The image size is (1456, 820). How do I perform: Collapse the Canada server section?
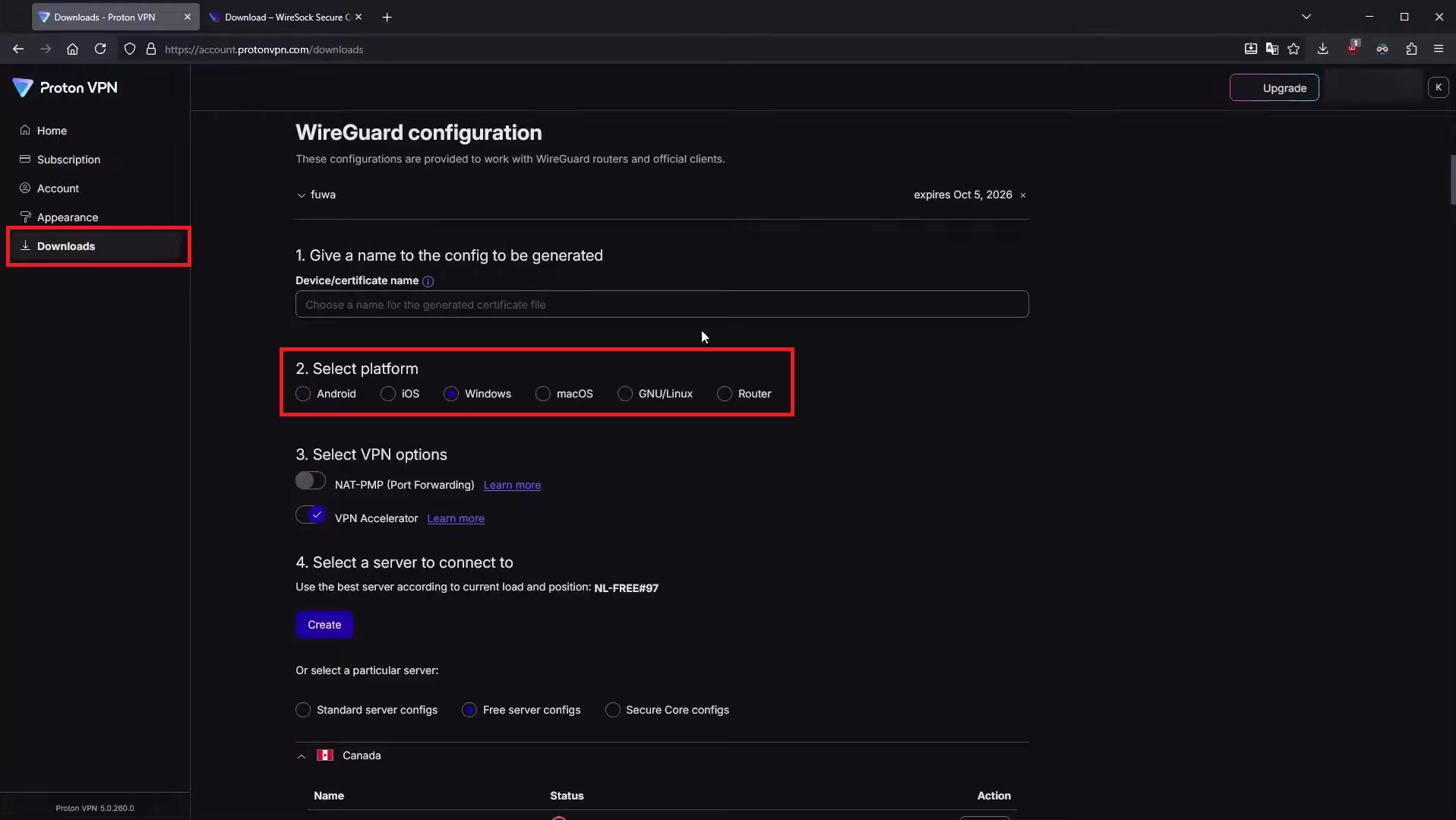301,755
